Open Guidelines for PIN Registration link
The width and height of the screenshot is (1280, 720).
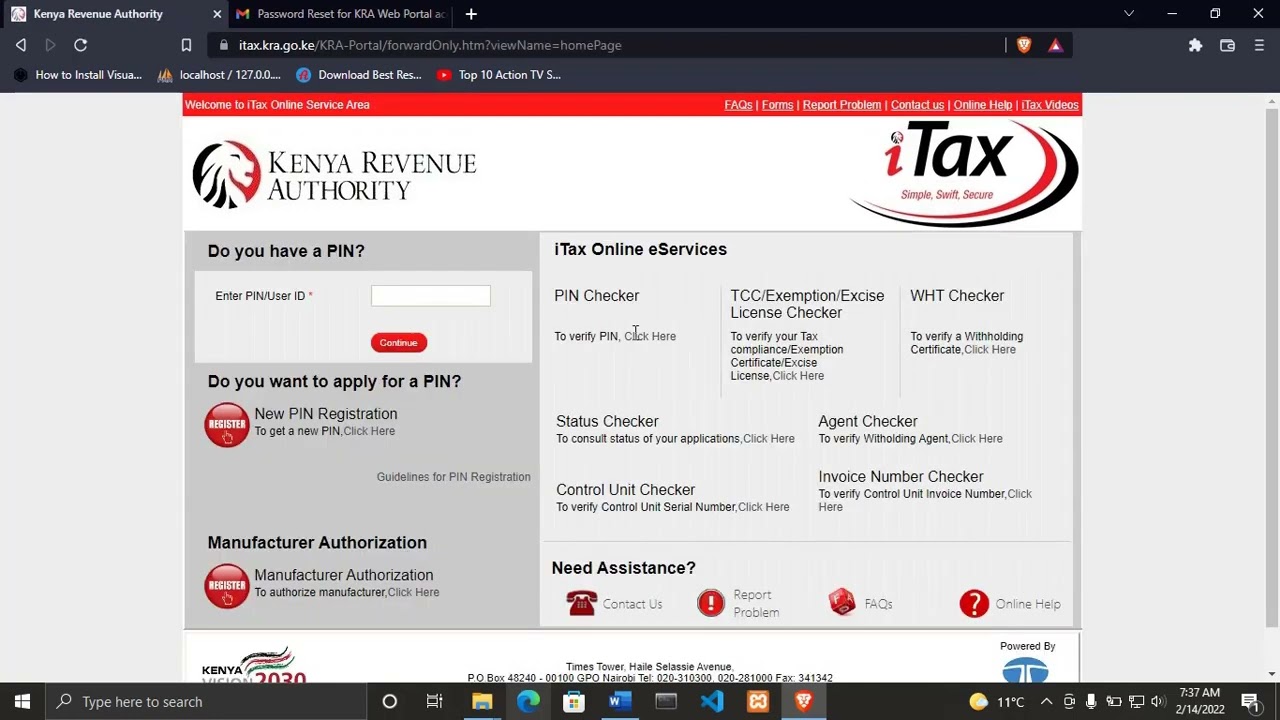[453, 477]
